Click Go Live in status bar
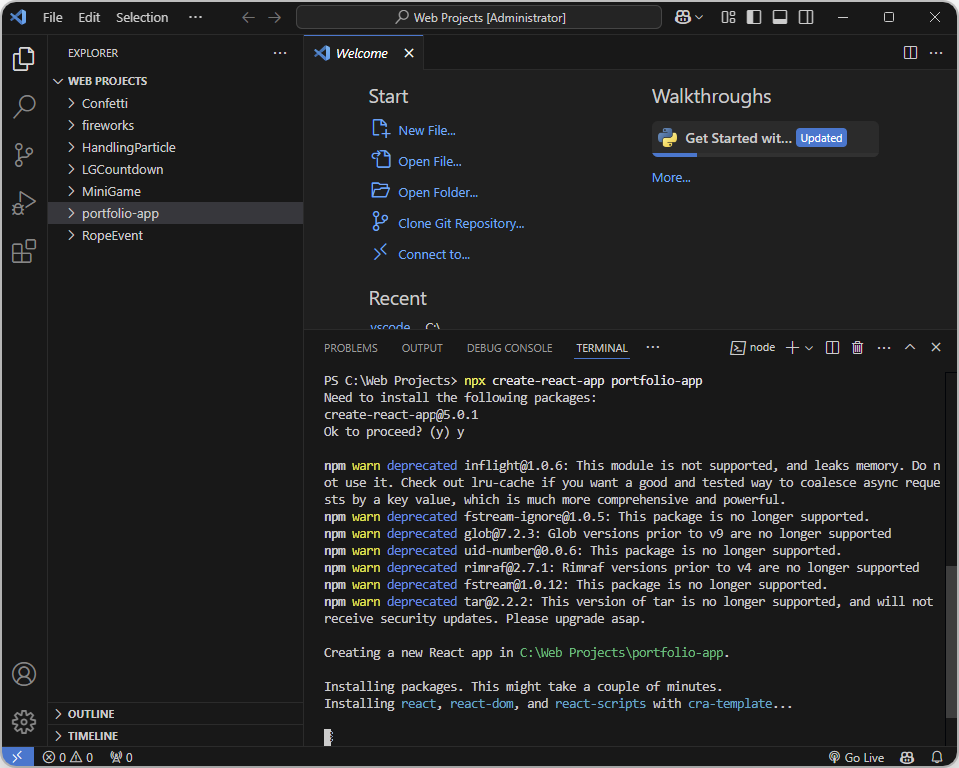The image size is (959, 768). [x=856, y=758]
